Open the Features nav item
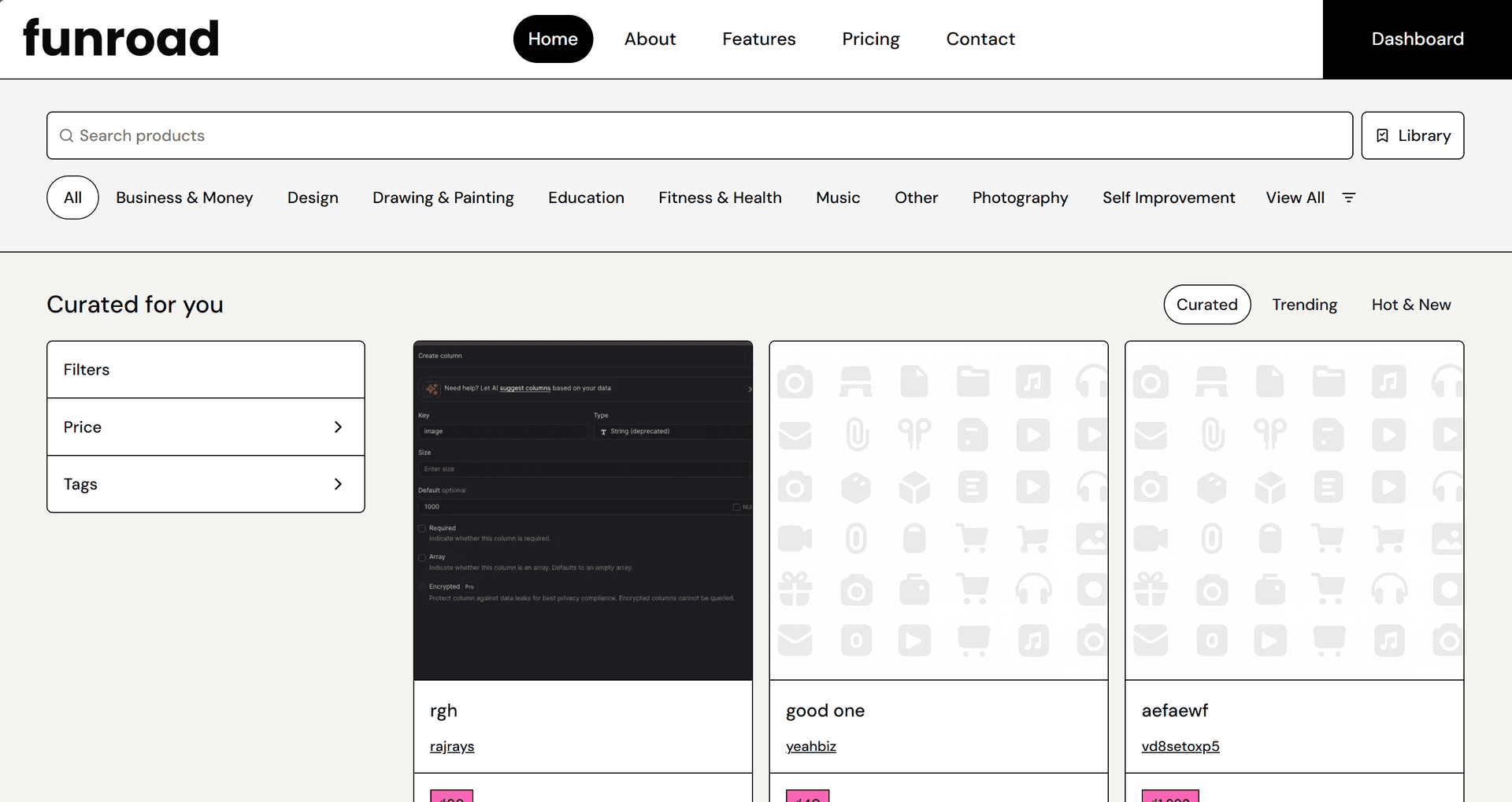 tap(758, 39)
